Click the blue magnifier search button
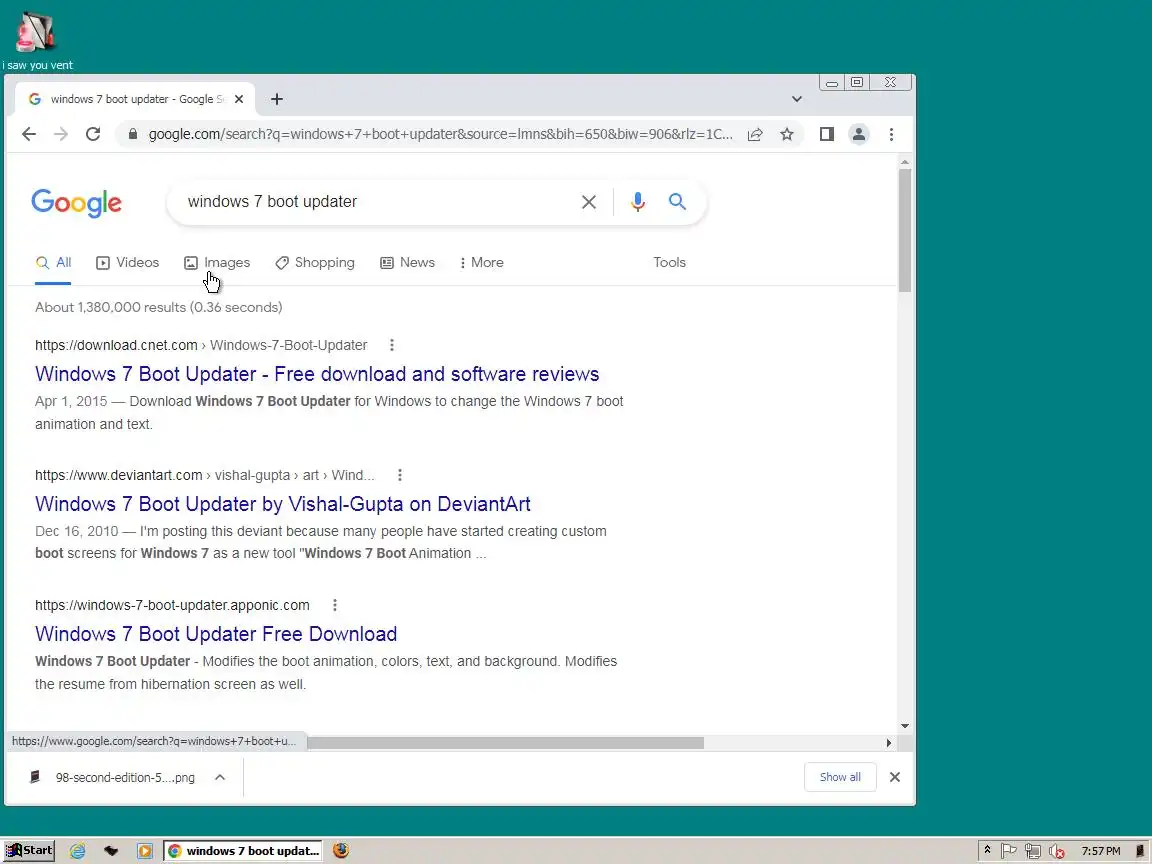Viewport: 1152px width, 864px height. (677, 201)
